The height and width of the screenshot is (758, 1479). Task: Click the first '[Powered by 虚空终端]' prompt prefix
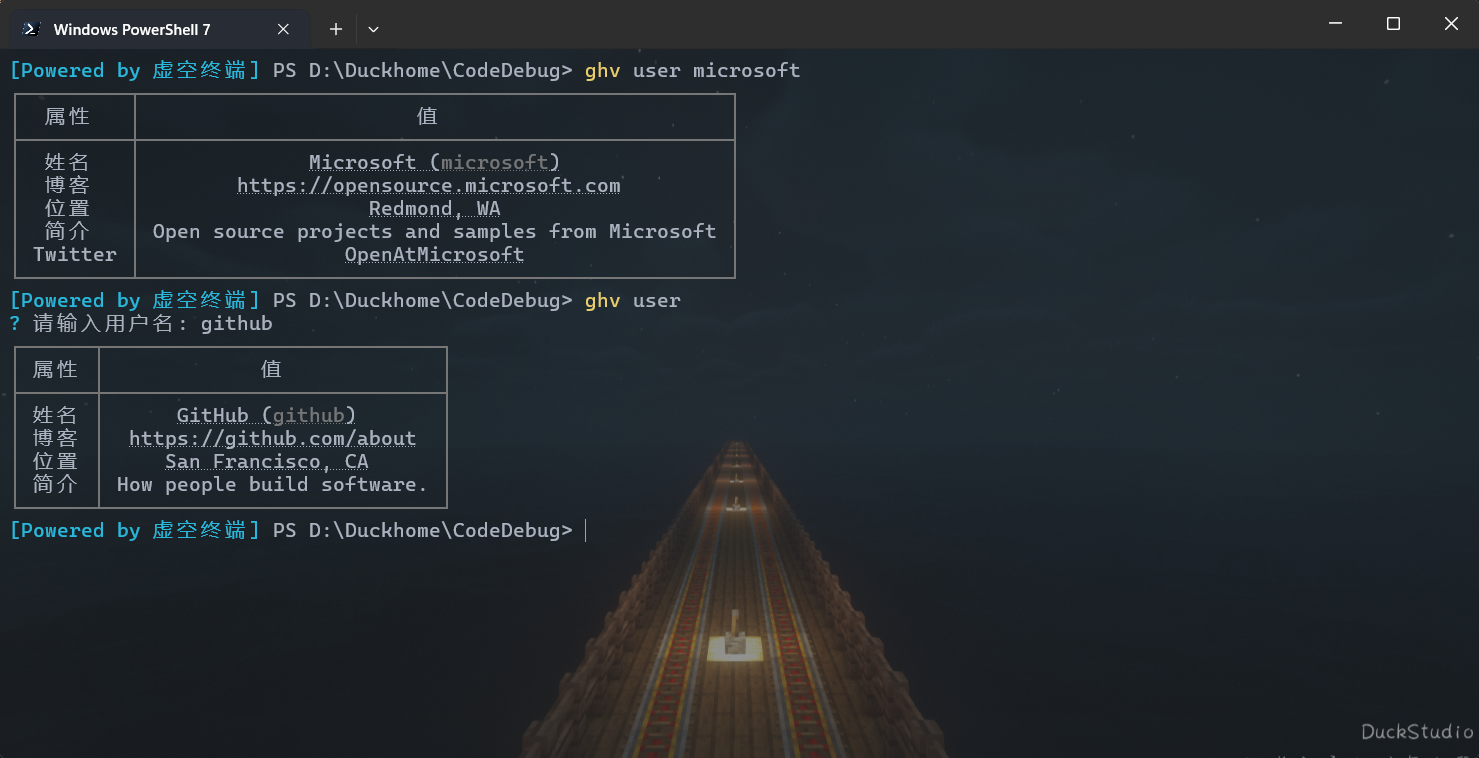pos(135,70)
